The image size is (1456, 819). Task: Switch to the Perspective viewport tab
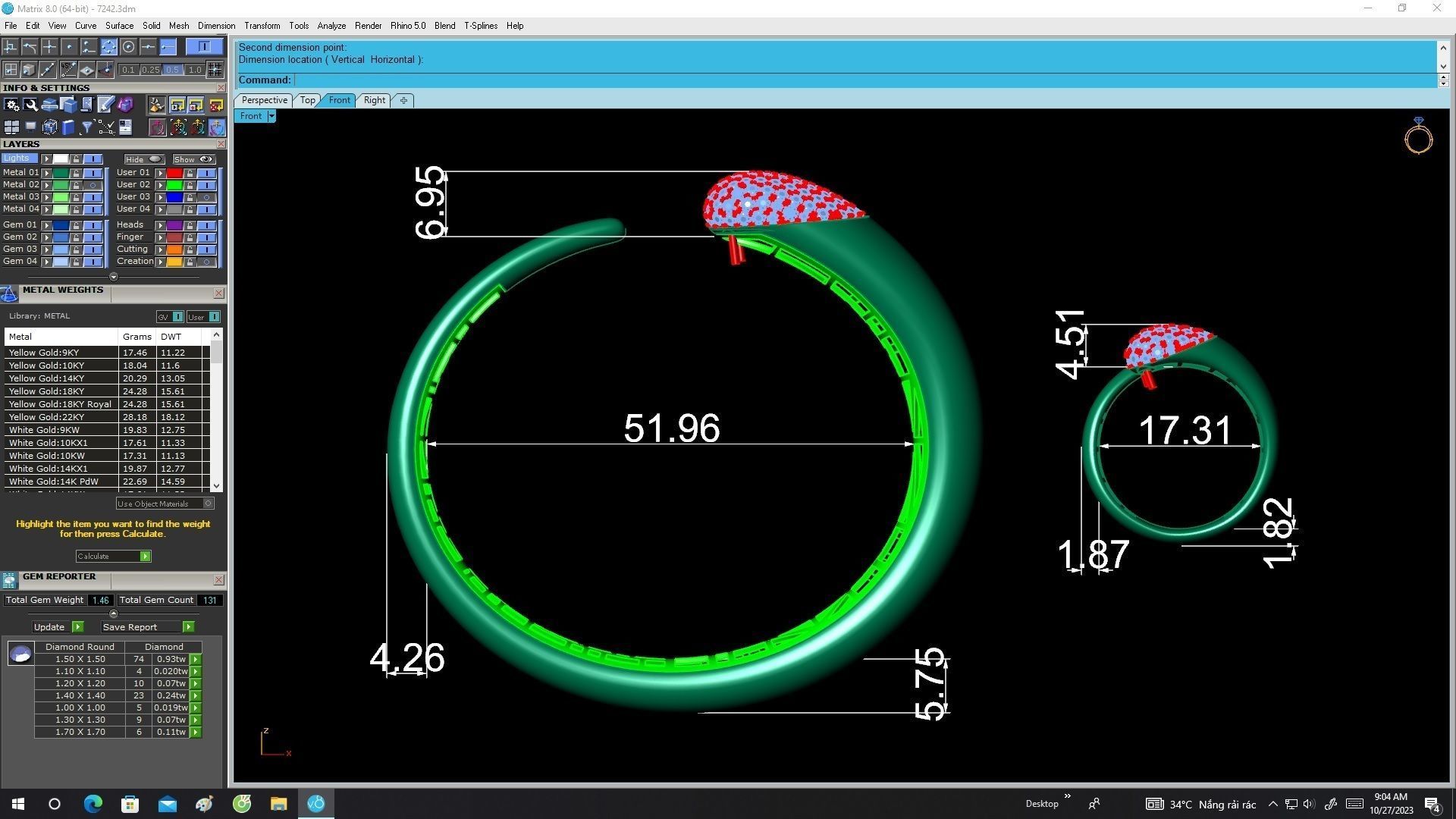tap(264, 100)
